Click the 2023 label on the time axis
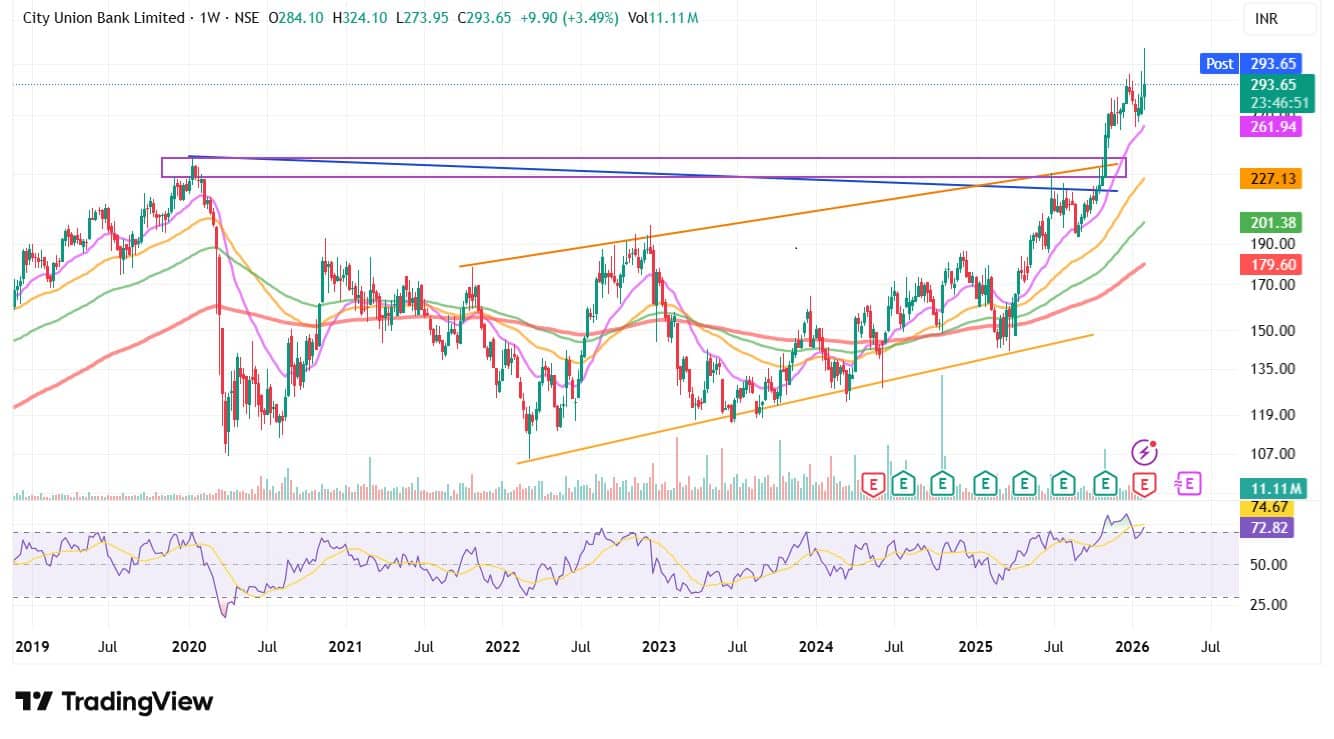 coord(658,647)
